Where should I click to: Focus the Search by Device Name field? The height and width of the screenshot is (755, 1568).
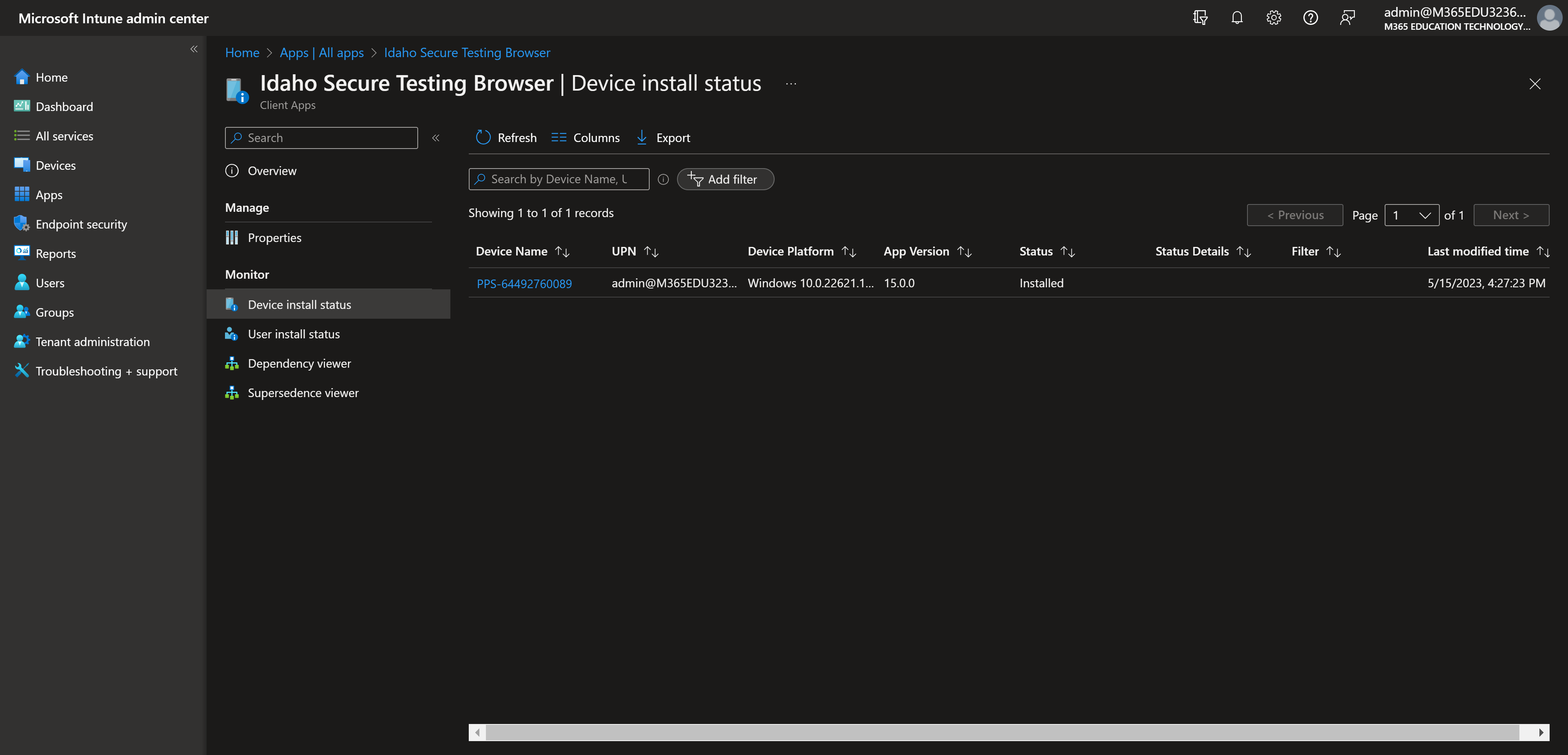tap(559, 180)
